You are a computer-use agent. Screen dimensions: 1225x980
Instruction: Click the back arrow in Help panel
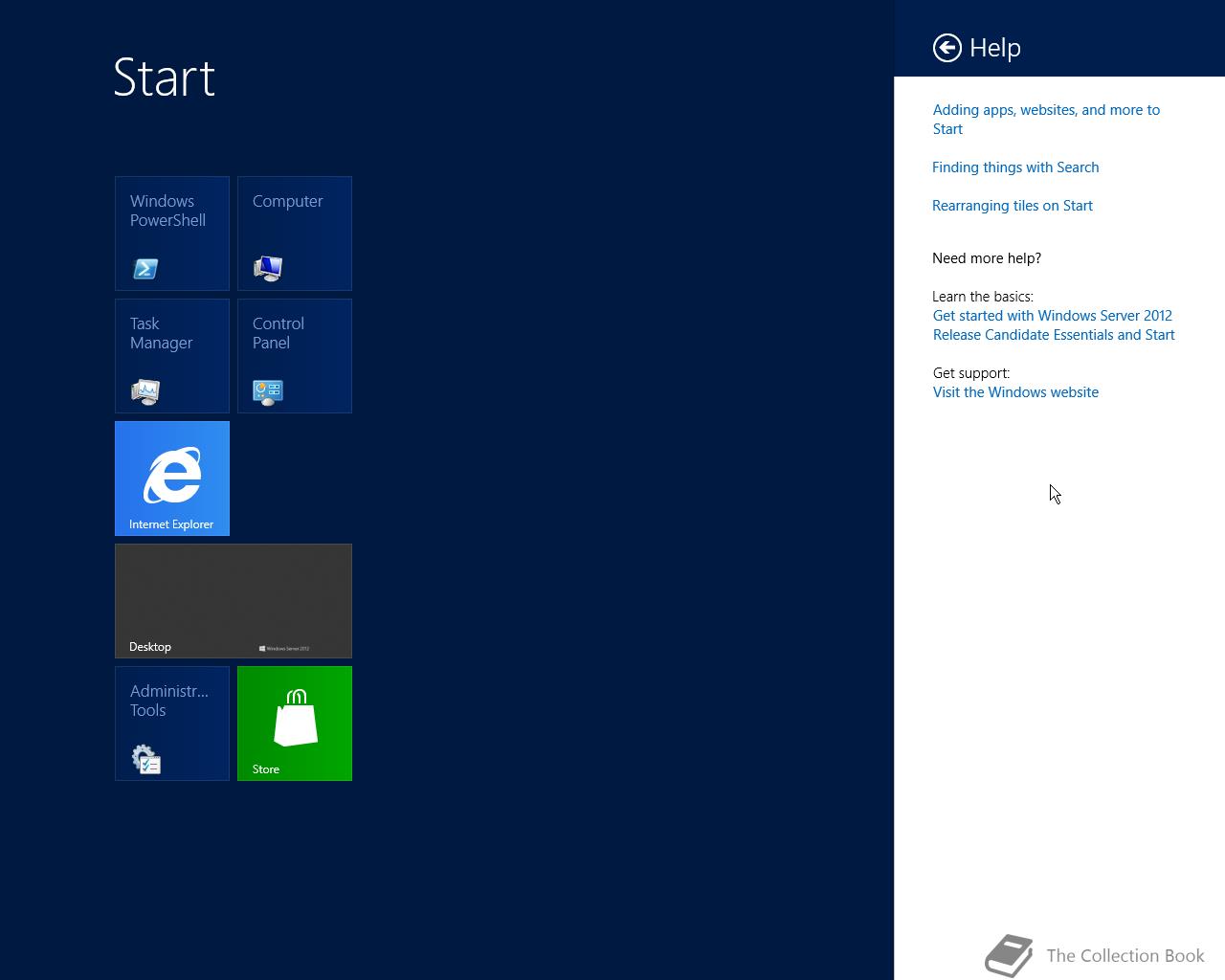click(x=947, y=48)
